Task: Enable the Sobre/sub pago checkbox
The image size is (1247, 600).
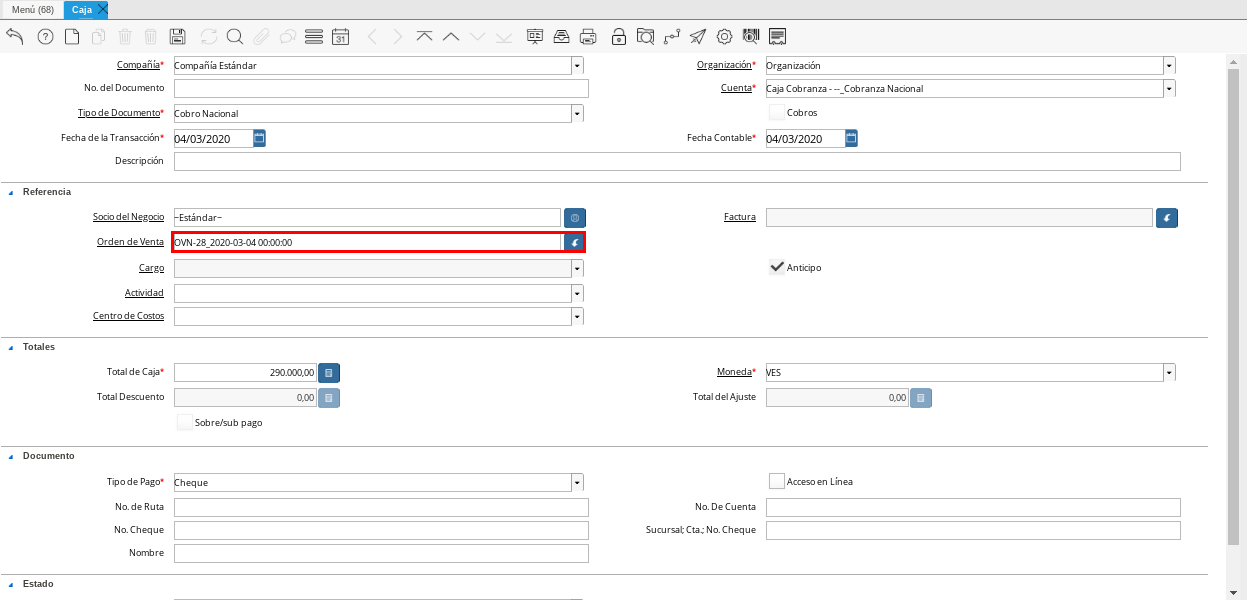Action: point(185,423)
